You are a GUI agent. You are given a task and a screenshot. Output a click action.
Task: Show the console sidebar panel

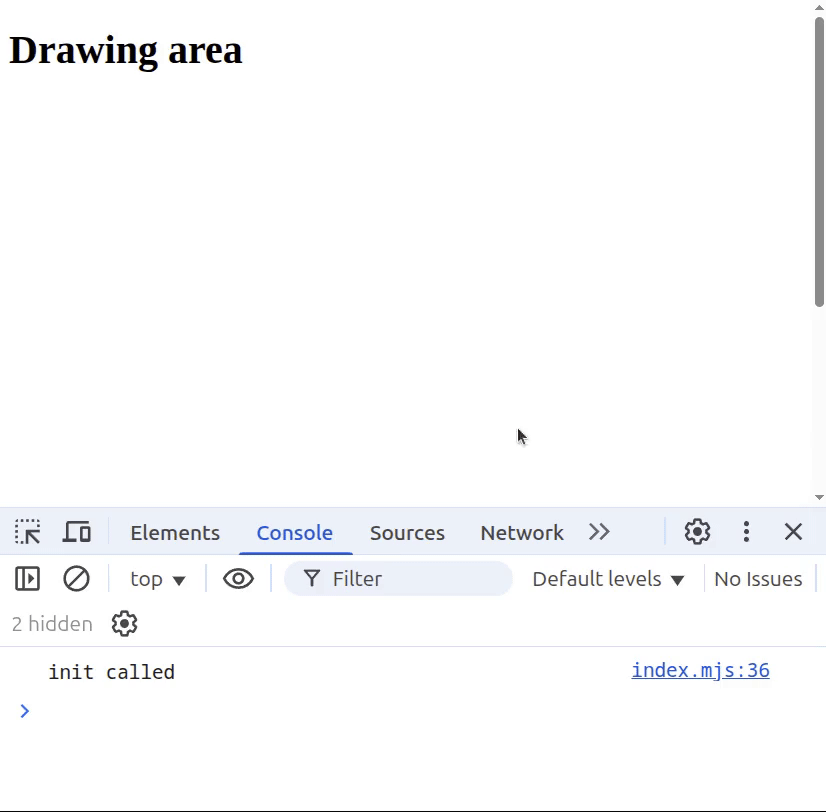pyautogui.click(x=27, y=579)
